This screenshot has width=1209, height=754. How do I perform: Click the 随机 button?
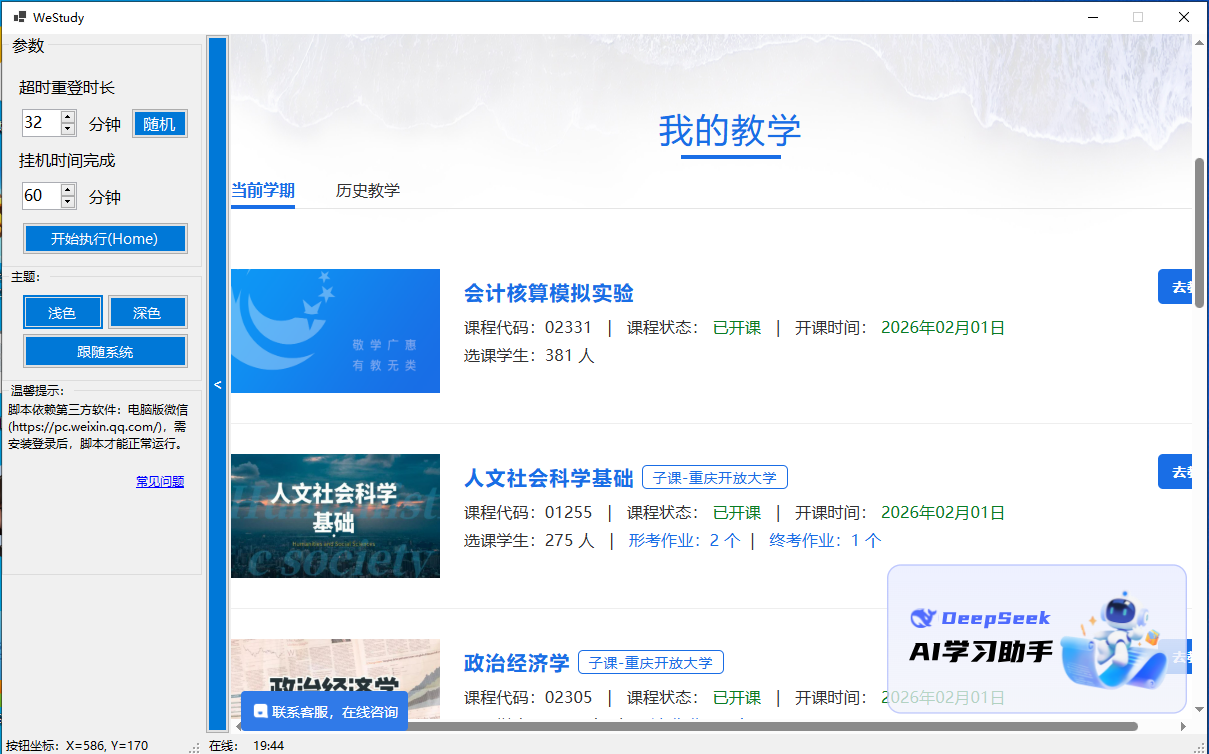point(160,124)
